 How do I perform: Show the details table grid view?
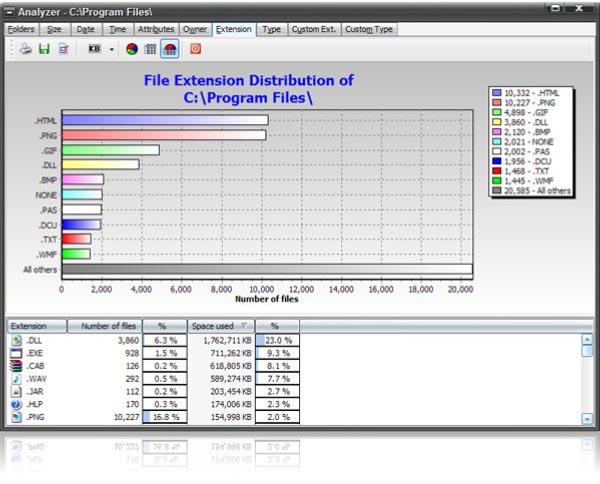coord(150,48)
